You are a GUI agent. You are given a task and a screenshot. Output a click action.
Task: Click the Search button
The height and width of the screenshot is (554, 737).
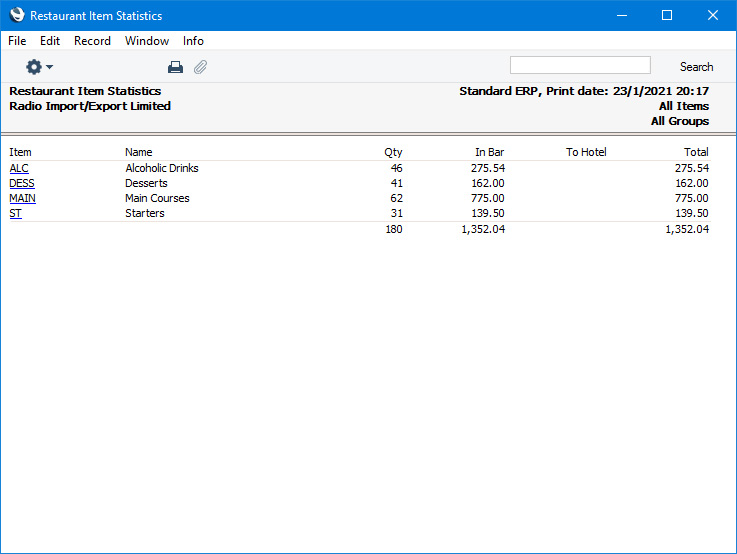[696, 67]
